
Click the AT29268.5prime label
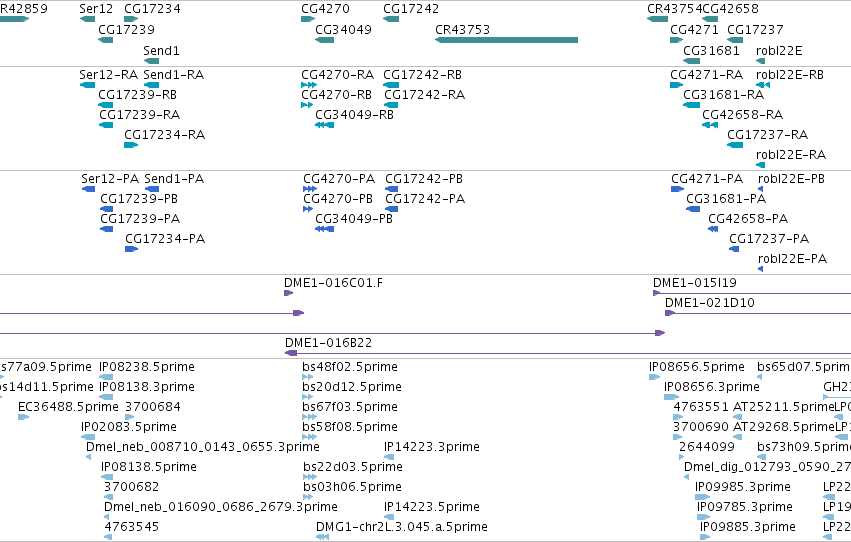[784, 427]
